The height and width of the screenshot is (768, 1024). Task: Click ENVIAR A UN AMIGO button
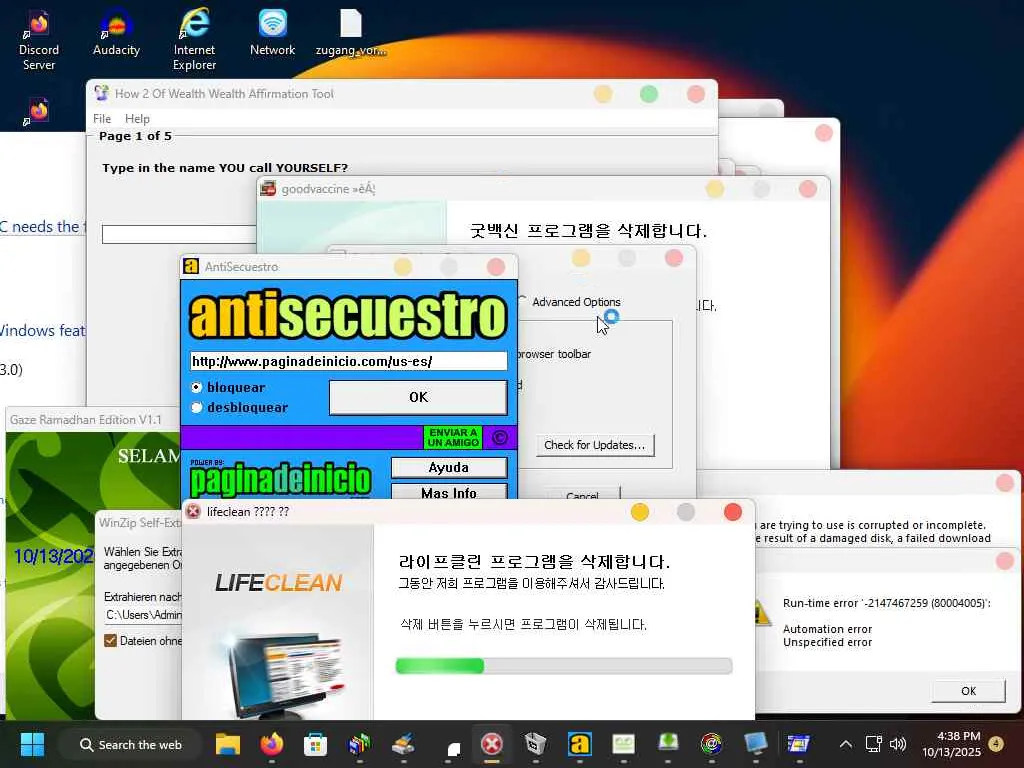pos(453,438)
